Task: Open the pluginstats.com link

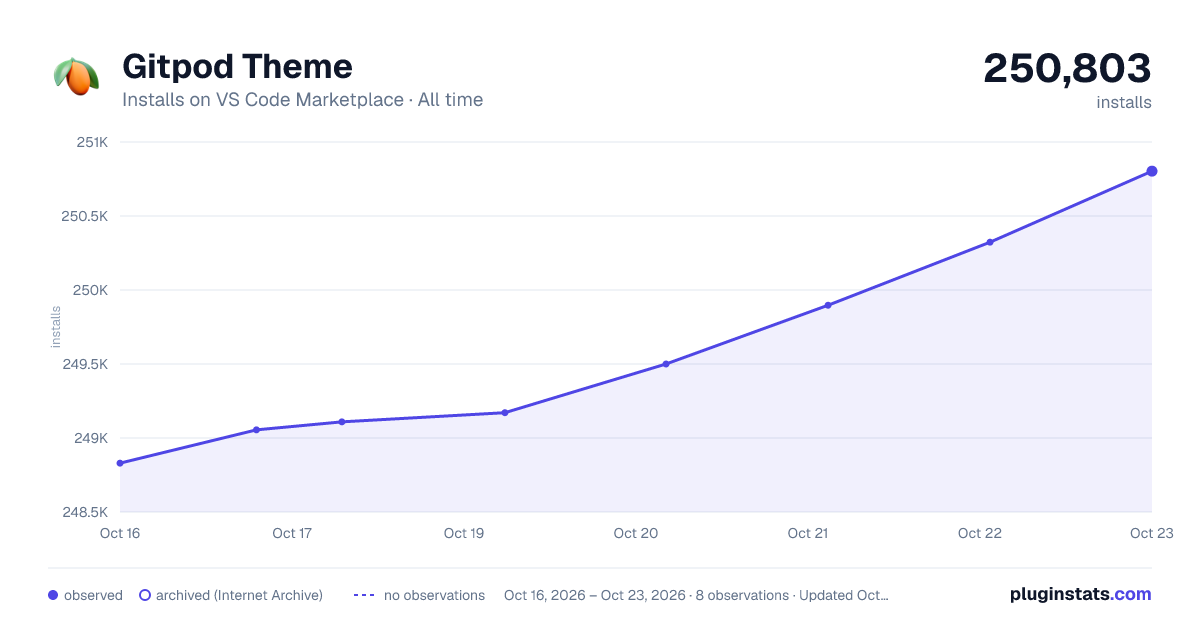Action: [x=1080, y=594]
